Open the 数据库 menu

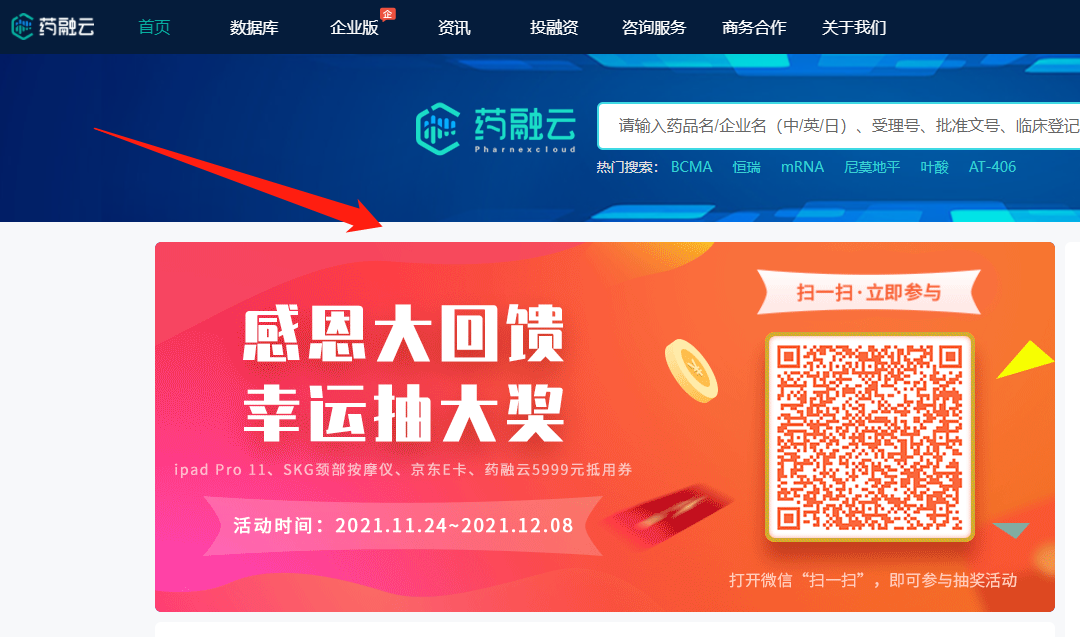(x=254, y=28)
